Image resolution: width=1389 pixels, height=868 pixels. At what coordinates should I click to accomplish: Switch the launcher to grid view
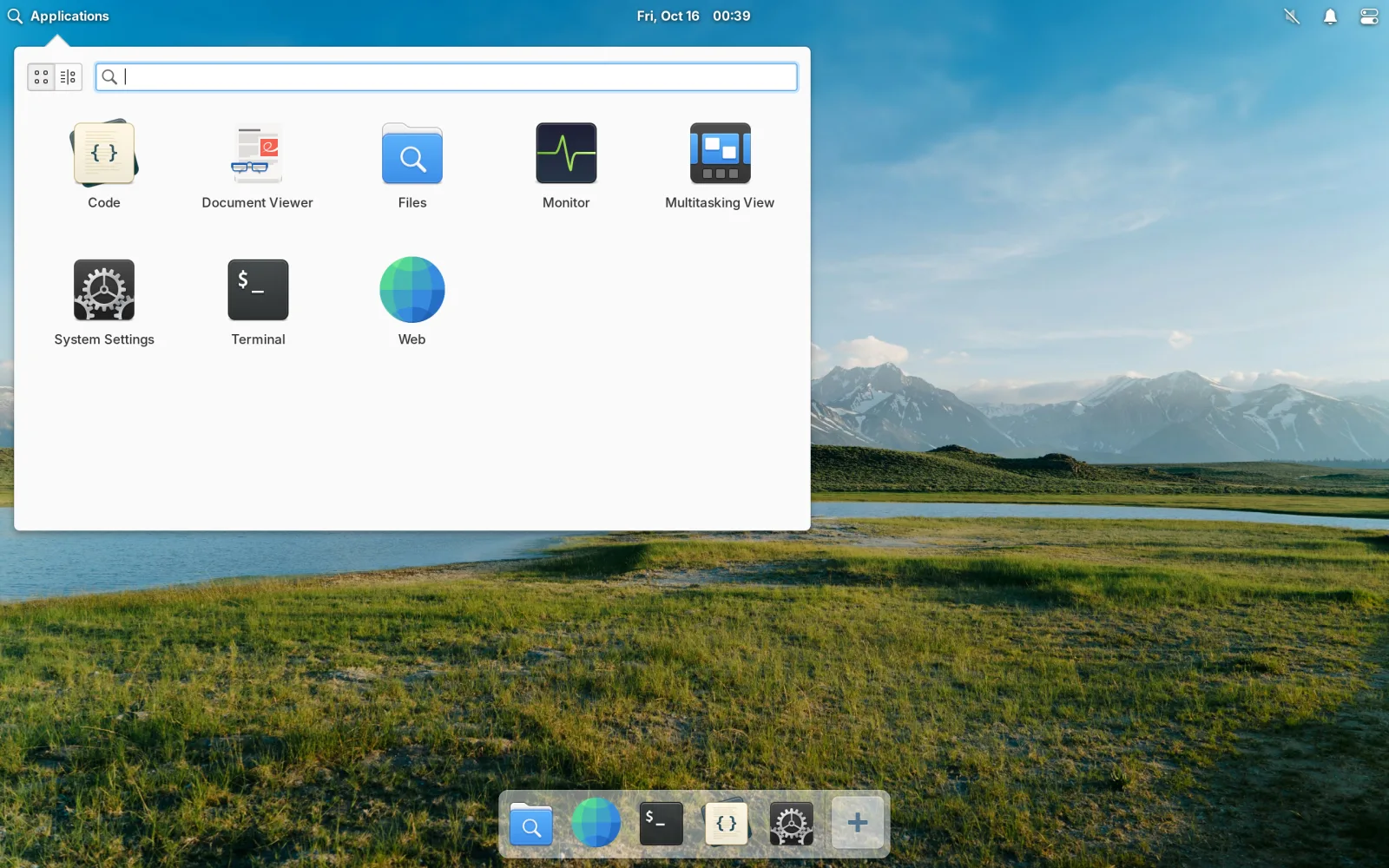pyautogui.click(x=41, y=77)
